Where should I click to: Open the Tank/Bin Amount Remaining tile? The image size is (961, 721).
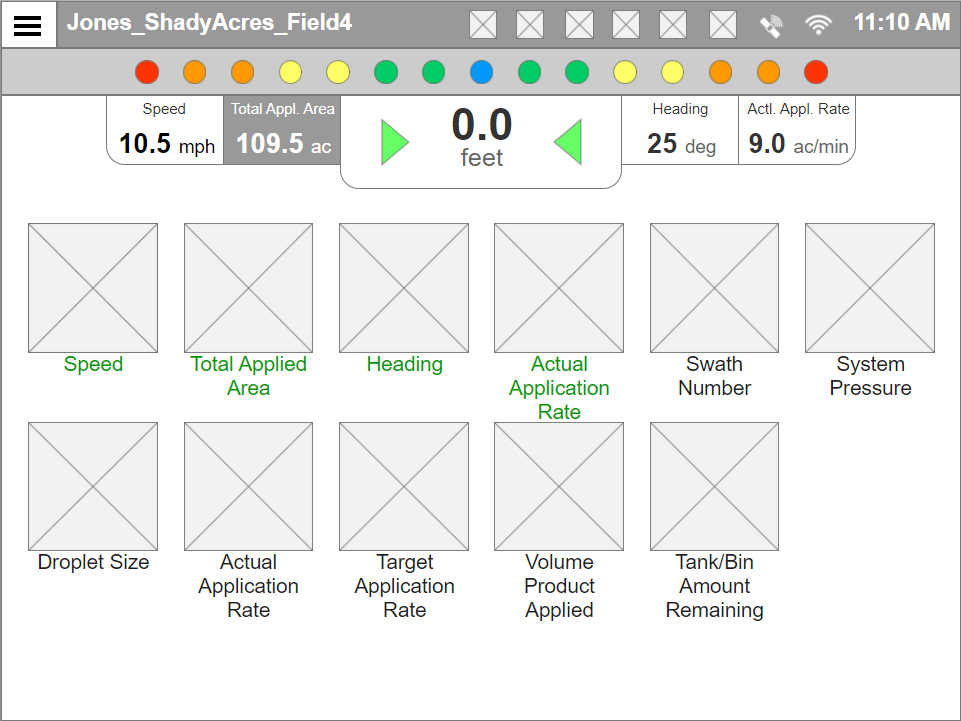point(714,486)
